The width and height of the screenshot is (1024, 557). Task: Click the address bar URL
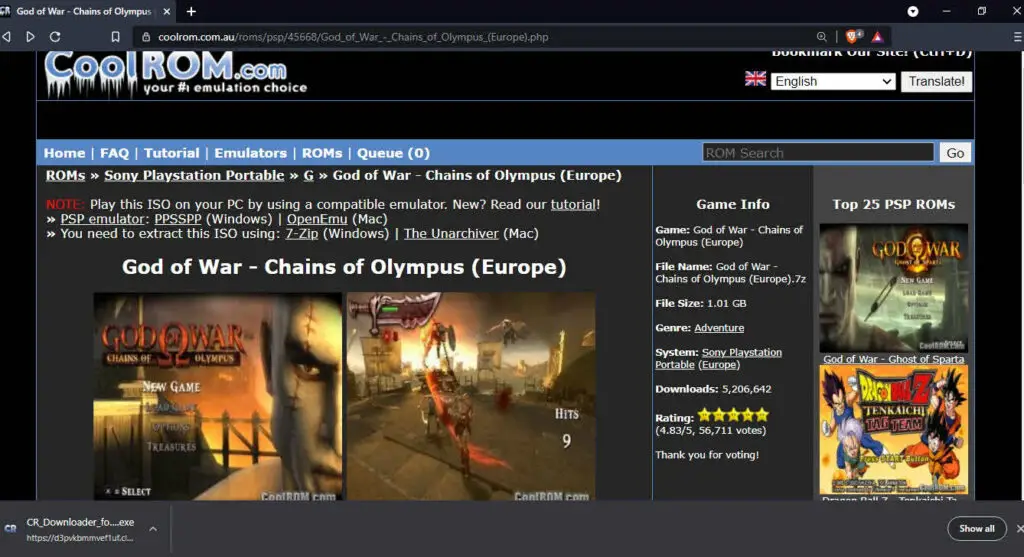[353, 37]
